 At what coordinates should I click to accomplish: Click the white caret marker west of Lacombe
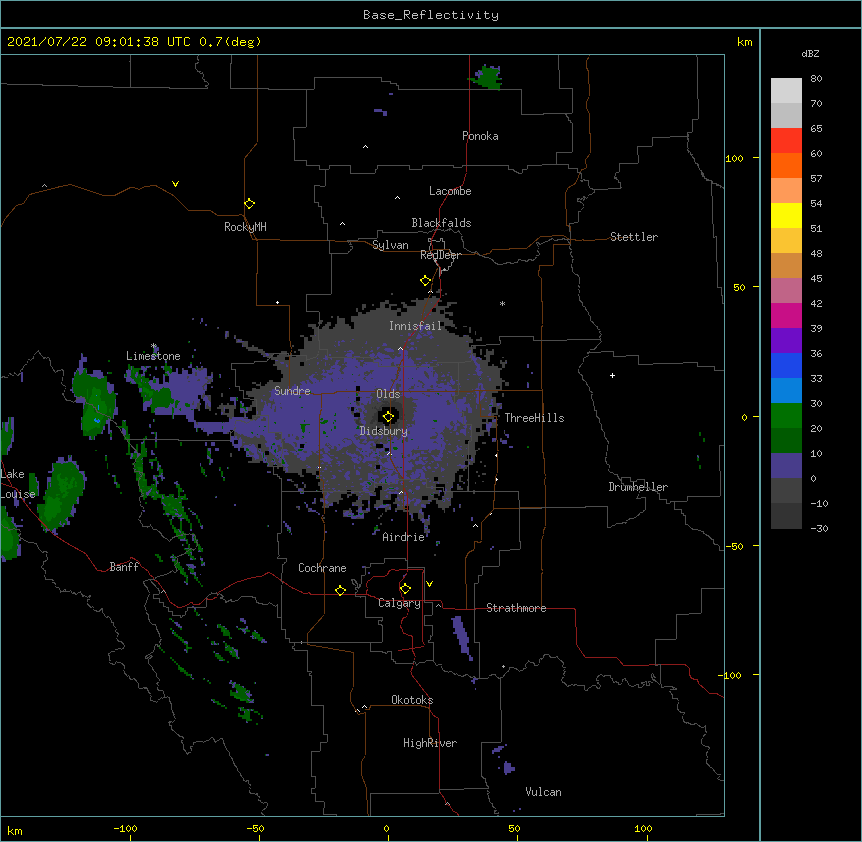click(x=397, y=198)
